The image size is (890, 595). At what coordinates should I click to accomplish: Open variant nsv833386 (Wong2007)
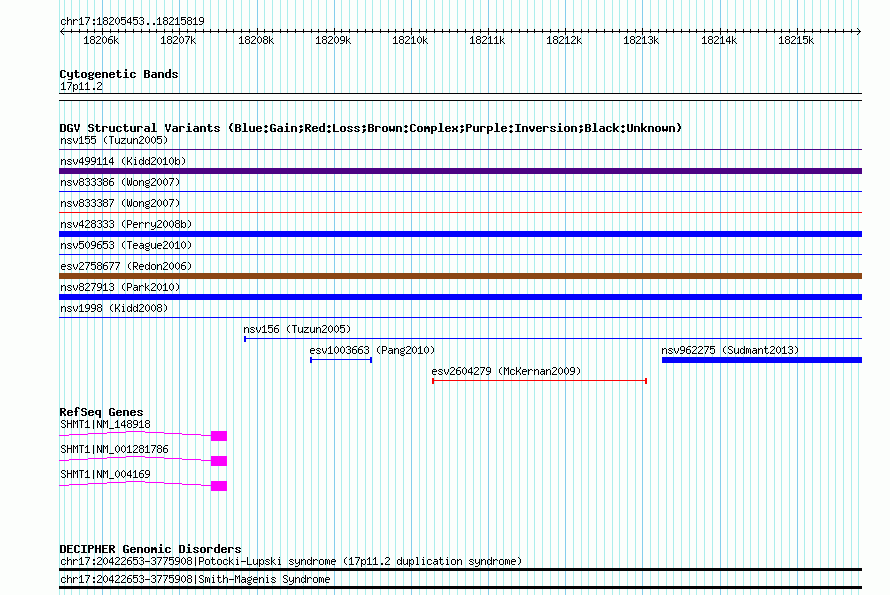click(x=120, y=182)
